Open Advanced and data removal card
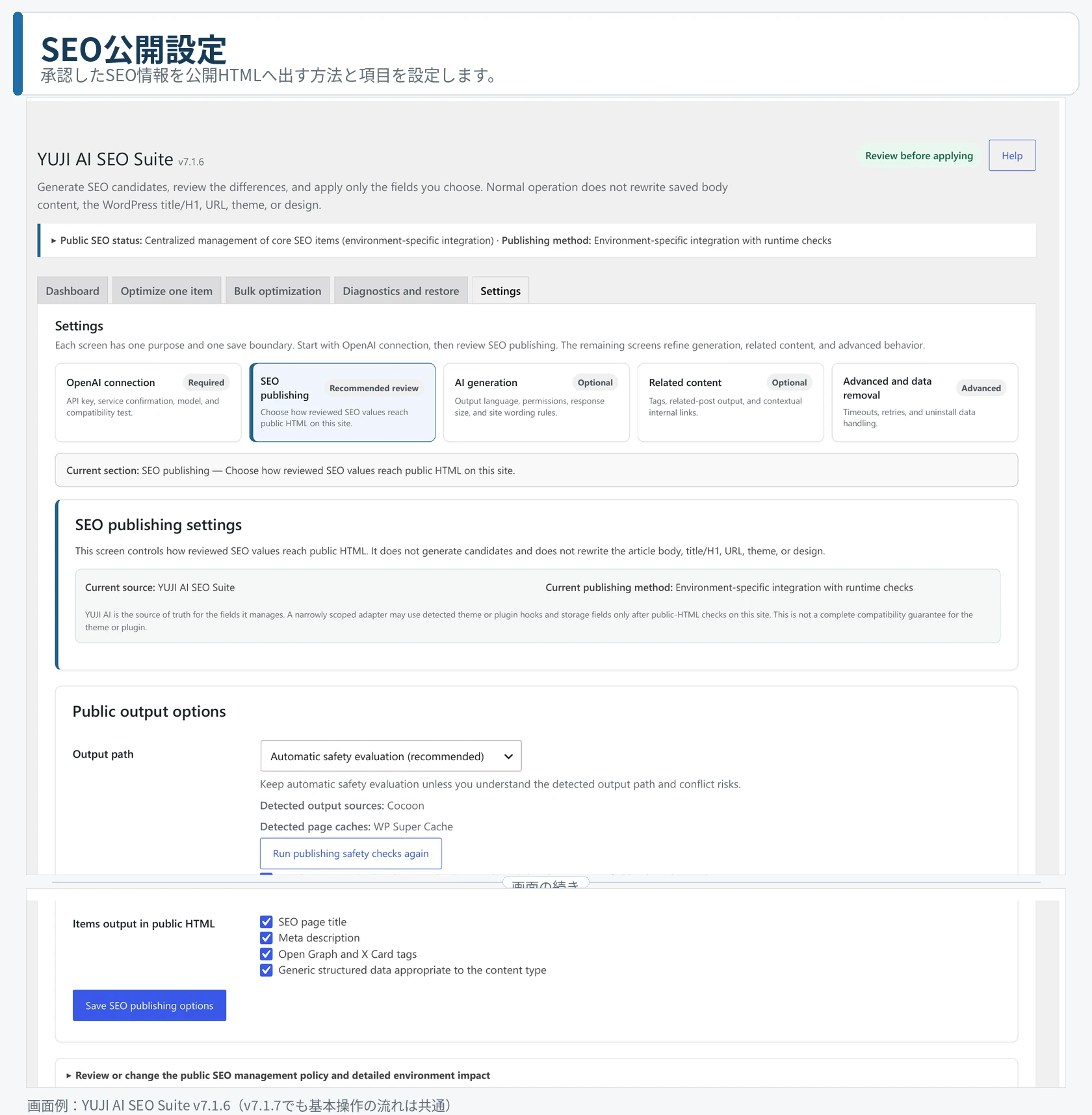 [925, 402]
